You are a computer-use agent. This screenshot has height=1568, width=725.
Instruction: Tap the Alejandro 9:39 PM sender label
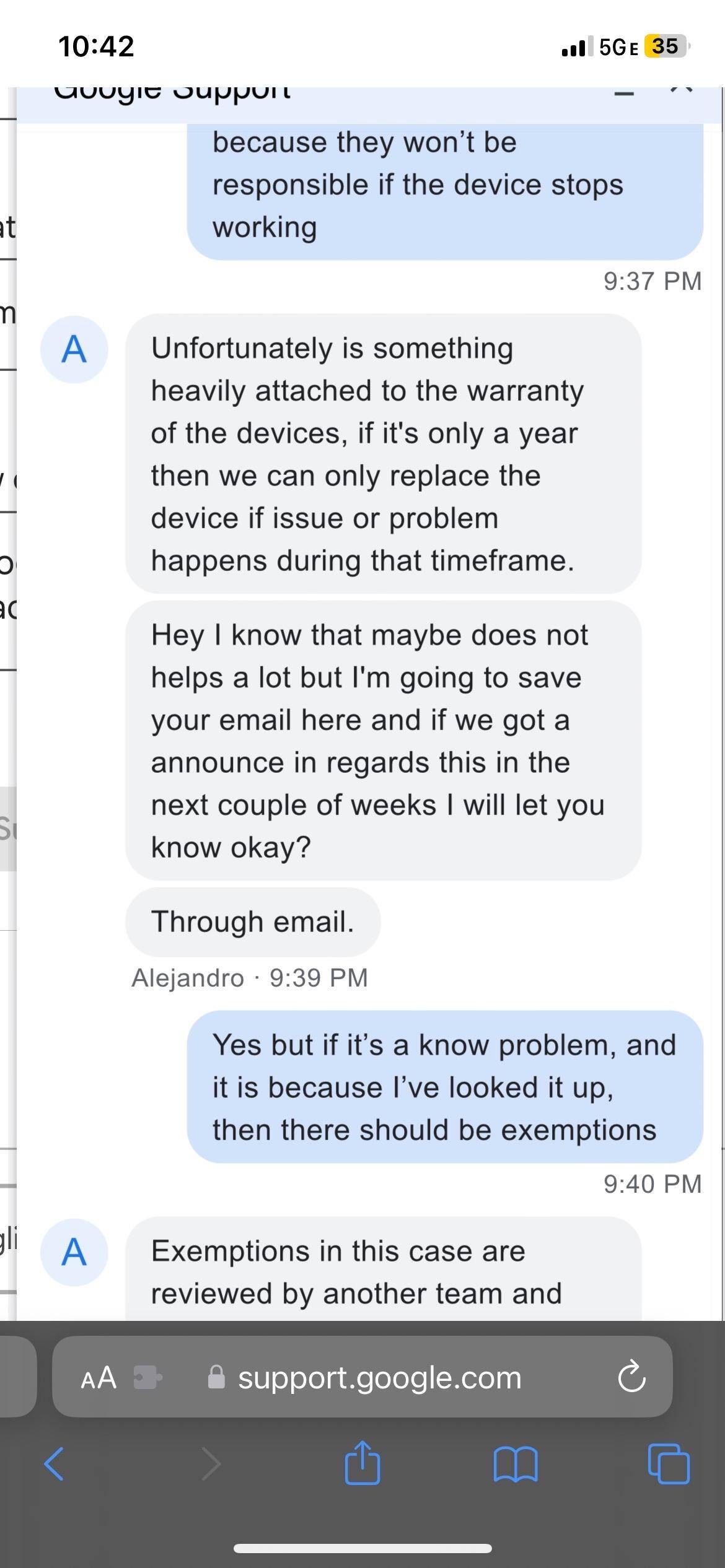(x=250, y=978)
